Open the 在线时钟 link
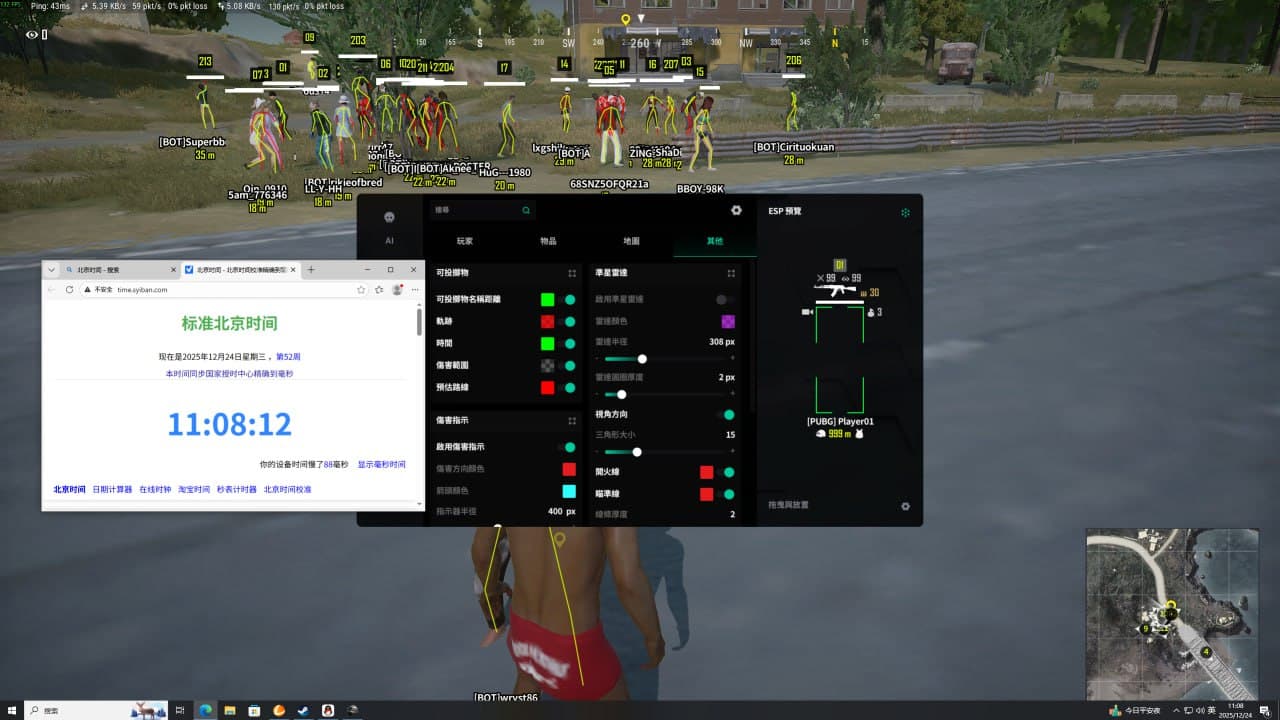1280x720 pixels. (155, 490)
